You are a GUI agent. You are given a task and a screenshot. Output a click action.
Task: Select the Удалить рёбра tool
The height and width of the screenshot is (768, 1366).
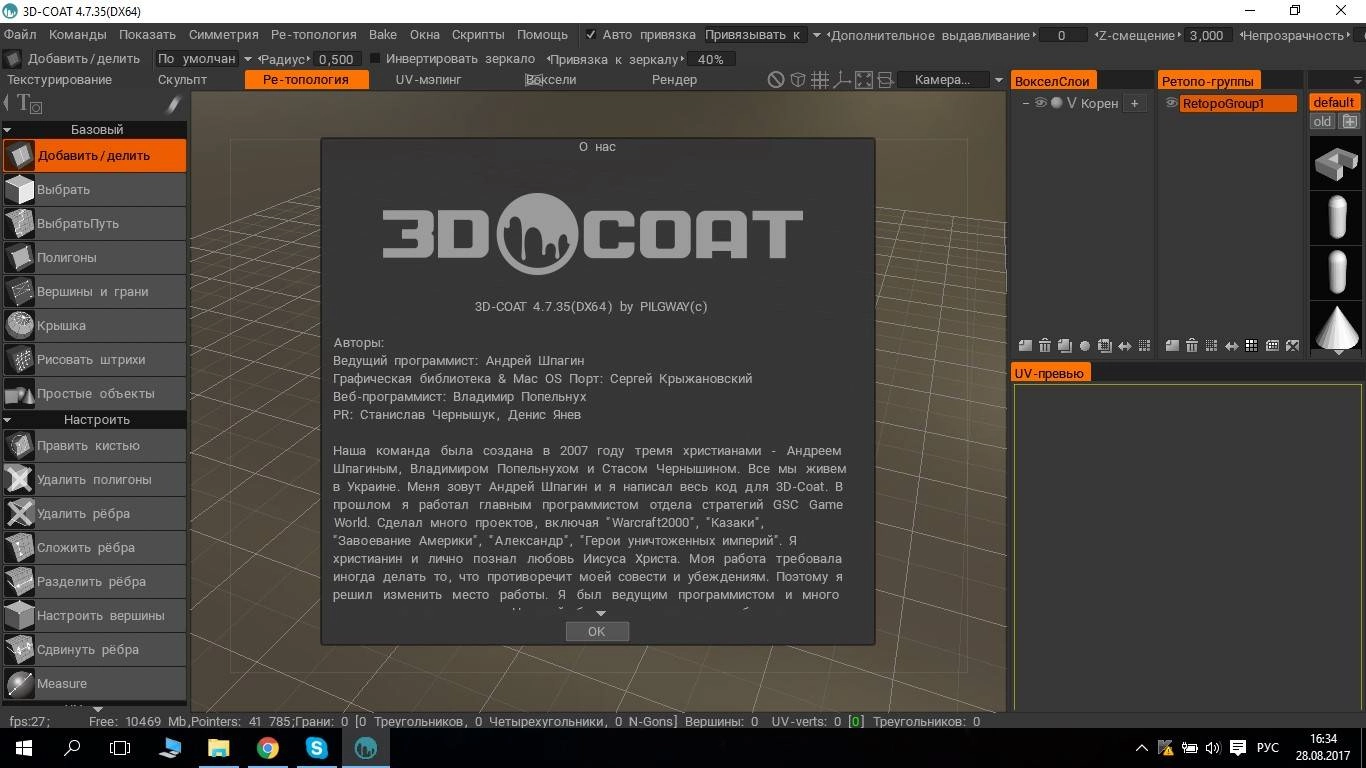[94, 514]
